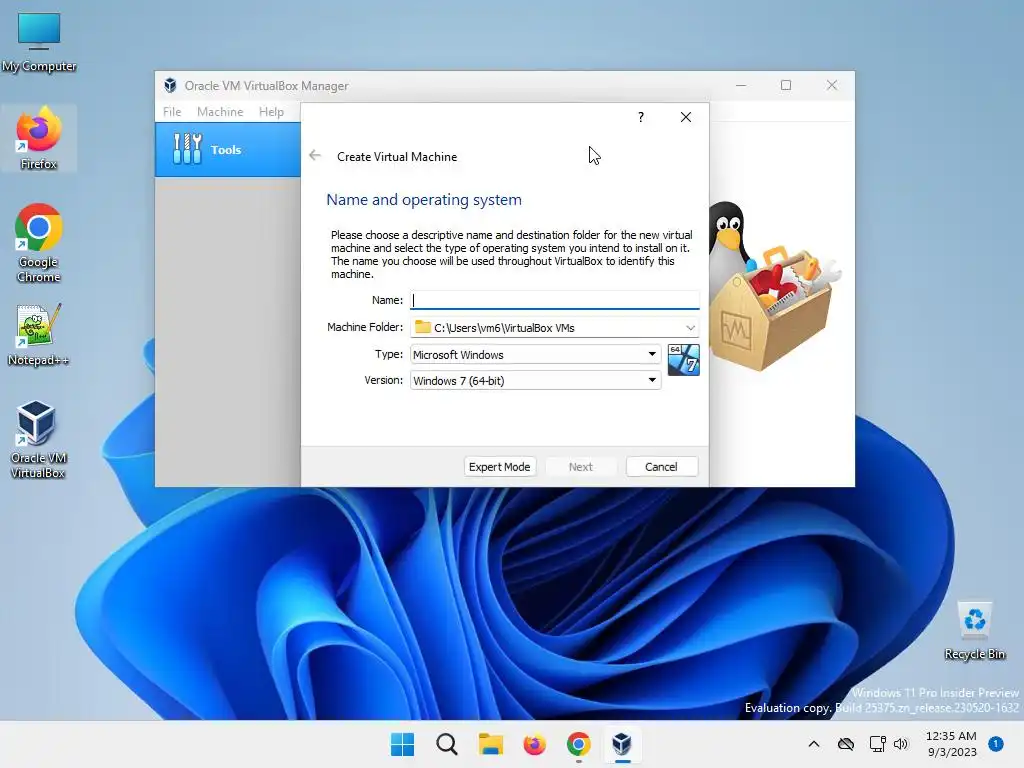
Task: Open the volume tray icon
Action: tap(901, 744)
